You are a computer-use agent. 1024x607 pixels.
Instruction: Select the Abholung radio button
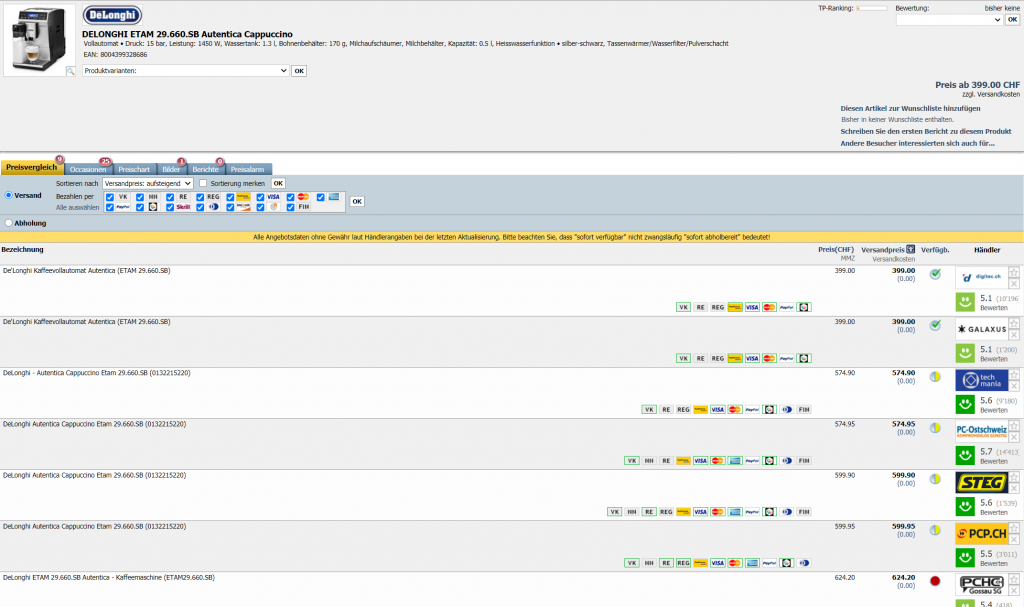click(9, 223)
